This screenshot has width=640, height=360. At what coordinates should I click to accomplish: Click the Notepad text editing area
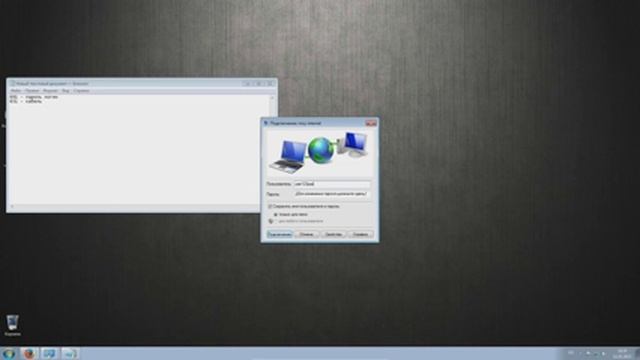click(139, 149)
